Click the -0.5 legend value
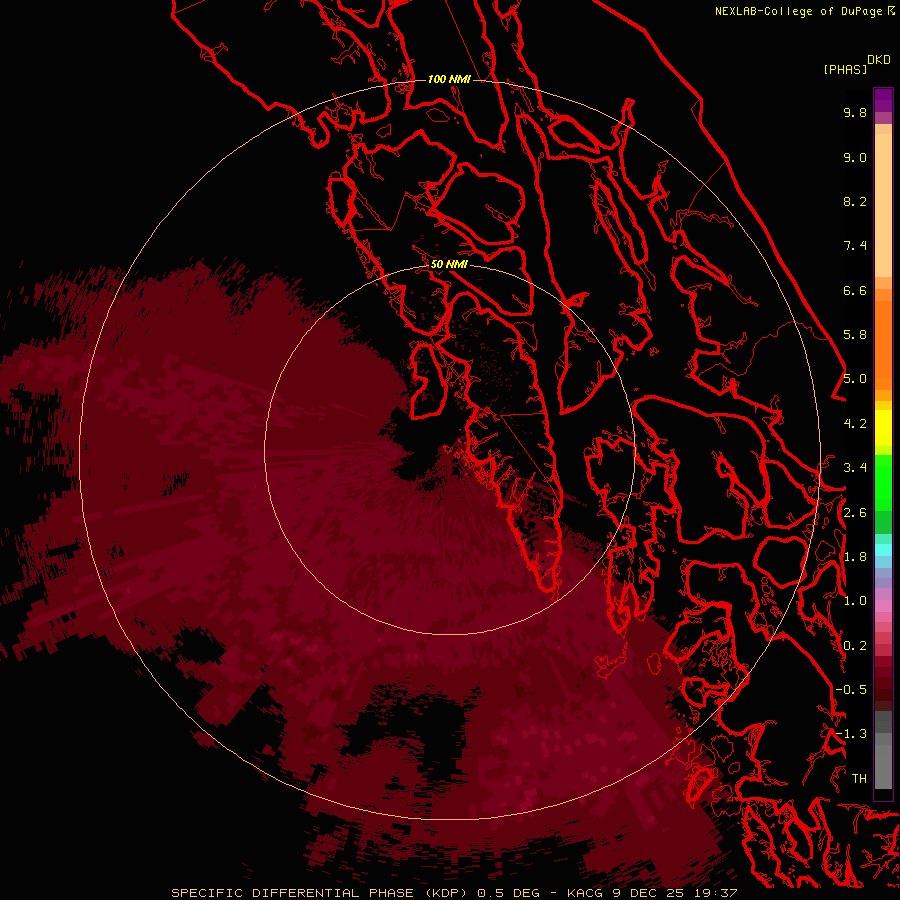 click(851, 690)
